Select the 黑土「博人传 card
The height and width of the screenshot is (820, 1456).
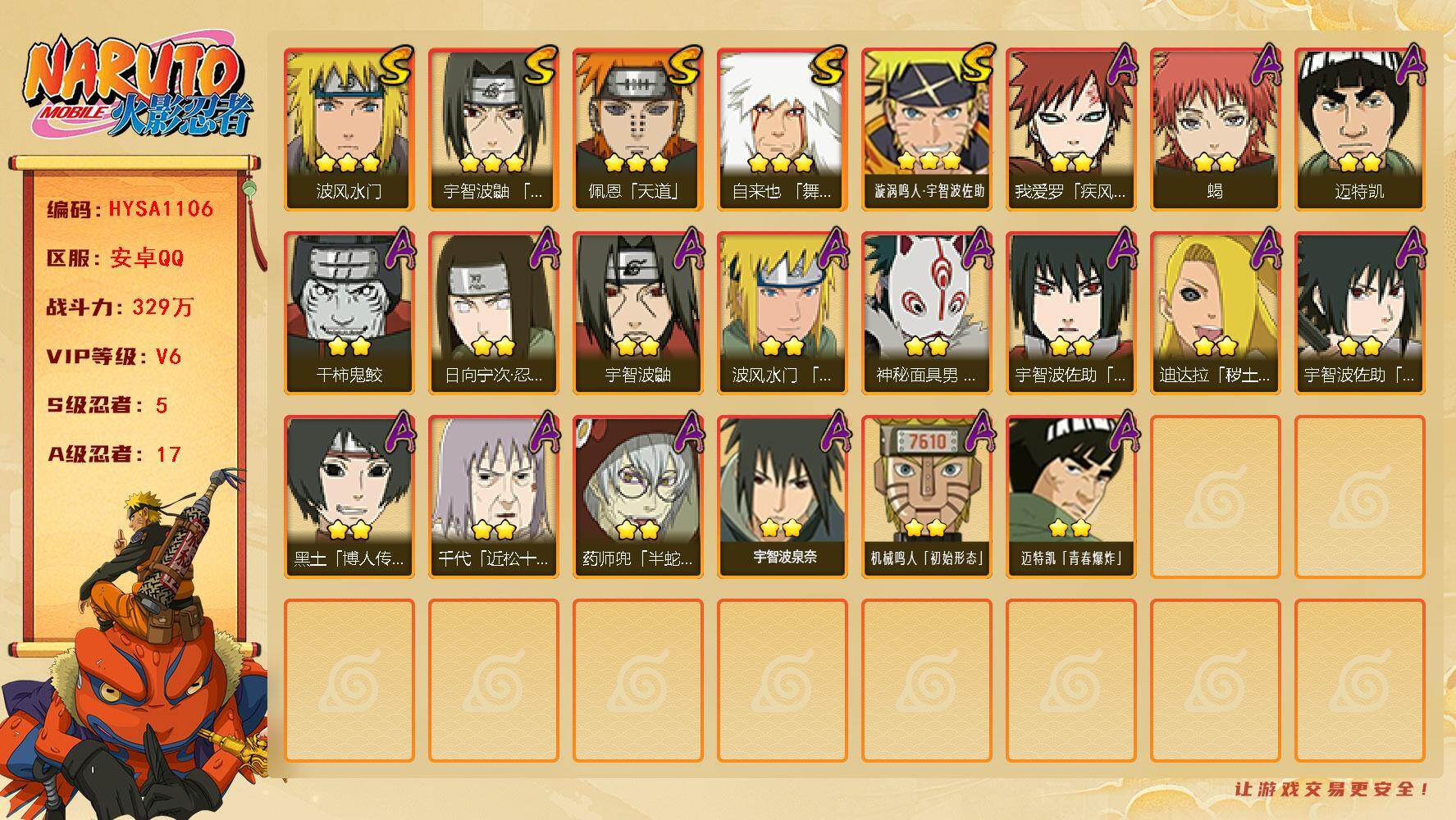349,497
